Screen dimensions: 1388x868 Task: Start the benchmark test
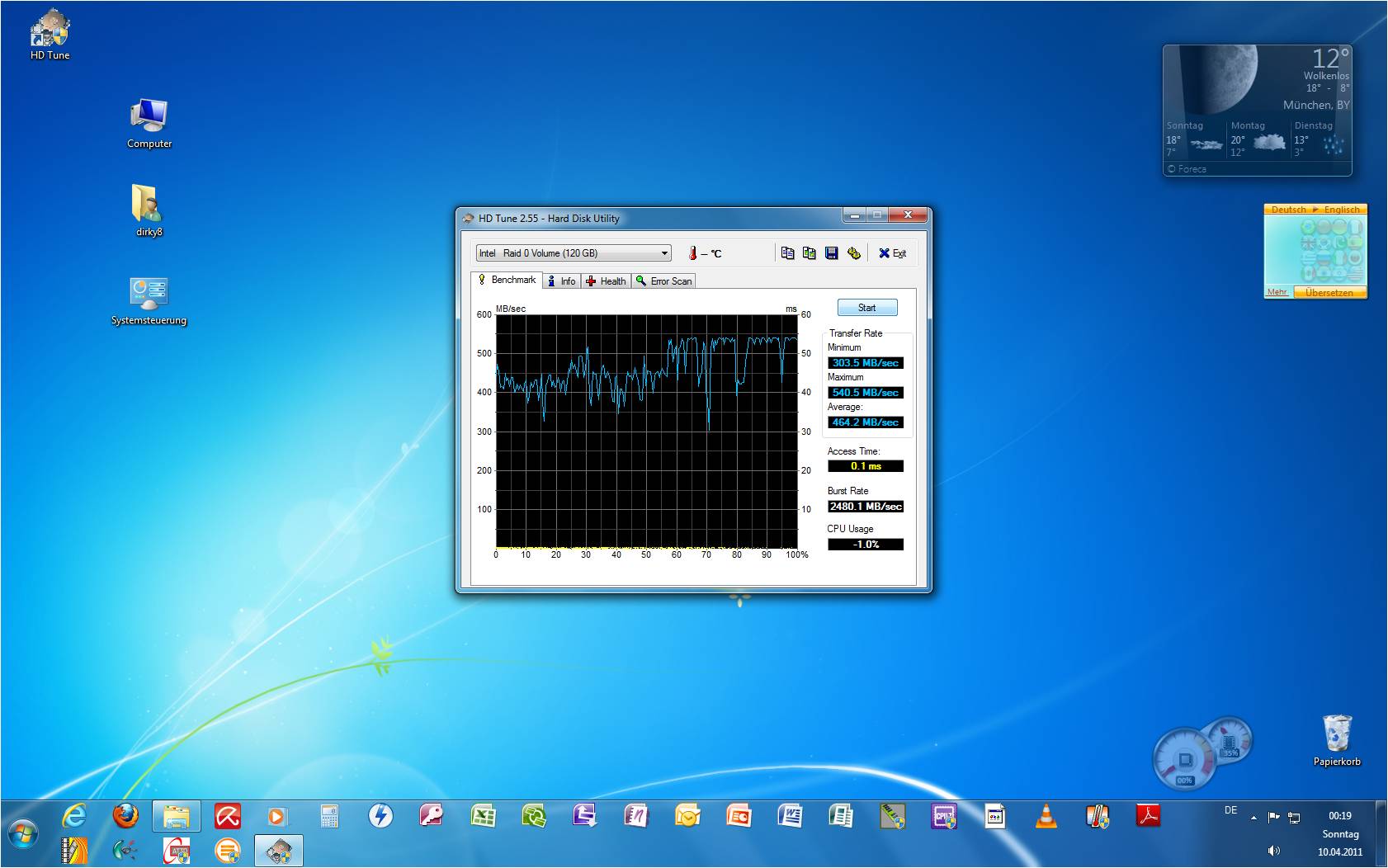click(867, 308)
